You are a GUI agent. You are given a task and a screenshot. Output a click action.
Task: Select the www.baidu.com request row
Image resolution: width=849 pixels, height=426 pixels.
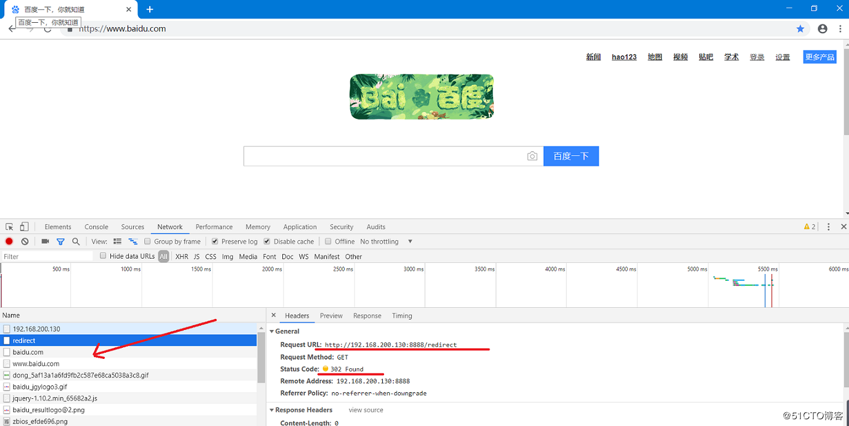(x=128, y=364)
